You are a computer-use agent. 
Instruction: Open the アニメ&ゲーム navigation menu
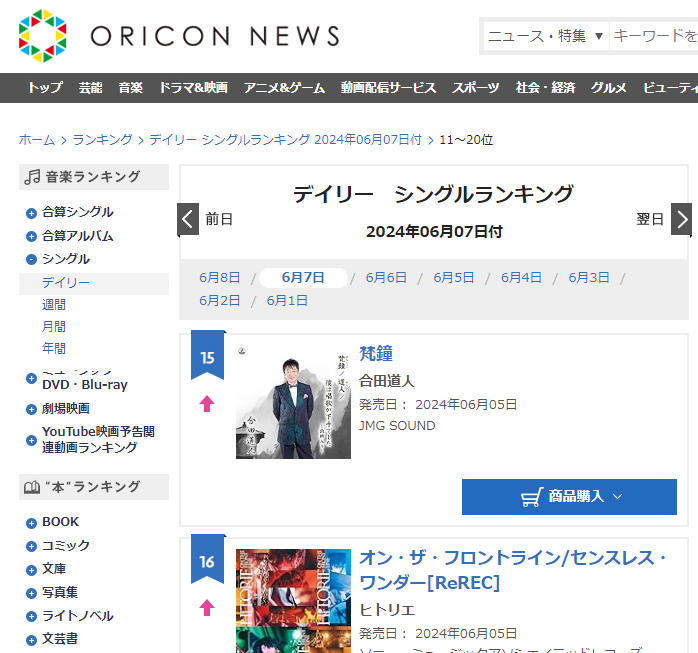coord(284,88)
